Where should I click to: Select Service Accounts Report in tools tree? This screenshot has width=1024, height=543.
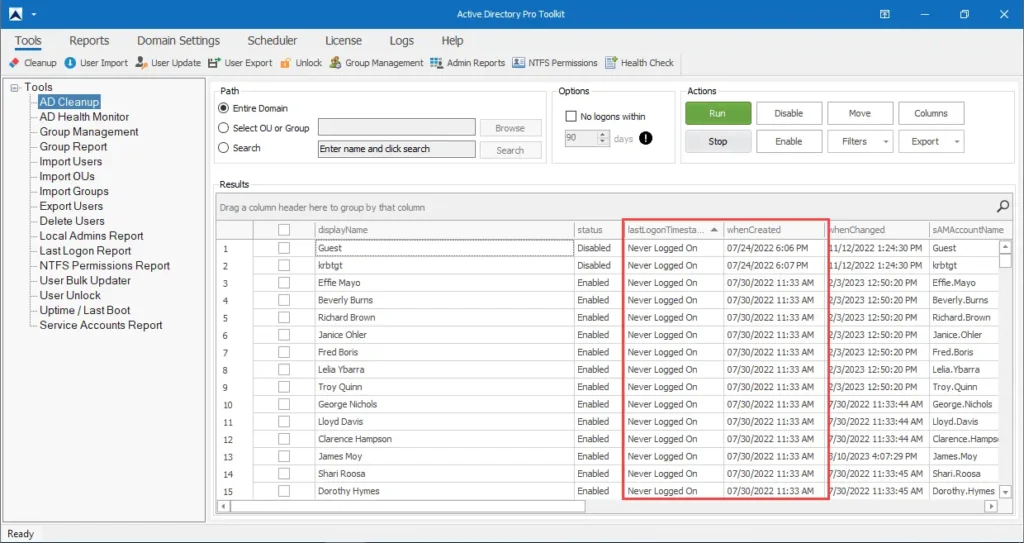pyautogui.click(x=101, y=325)
